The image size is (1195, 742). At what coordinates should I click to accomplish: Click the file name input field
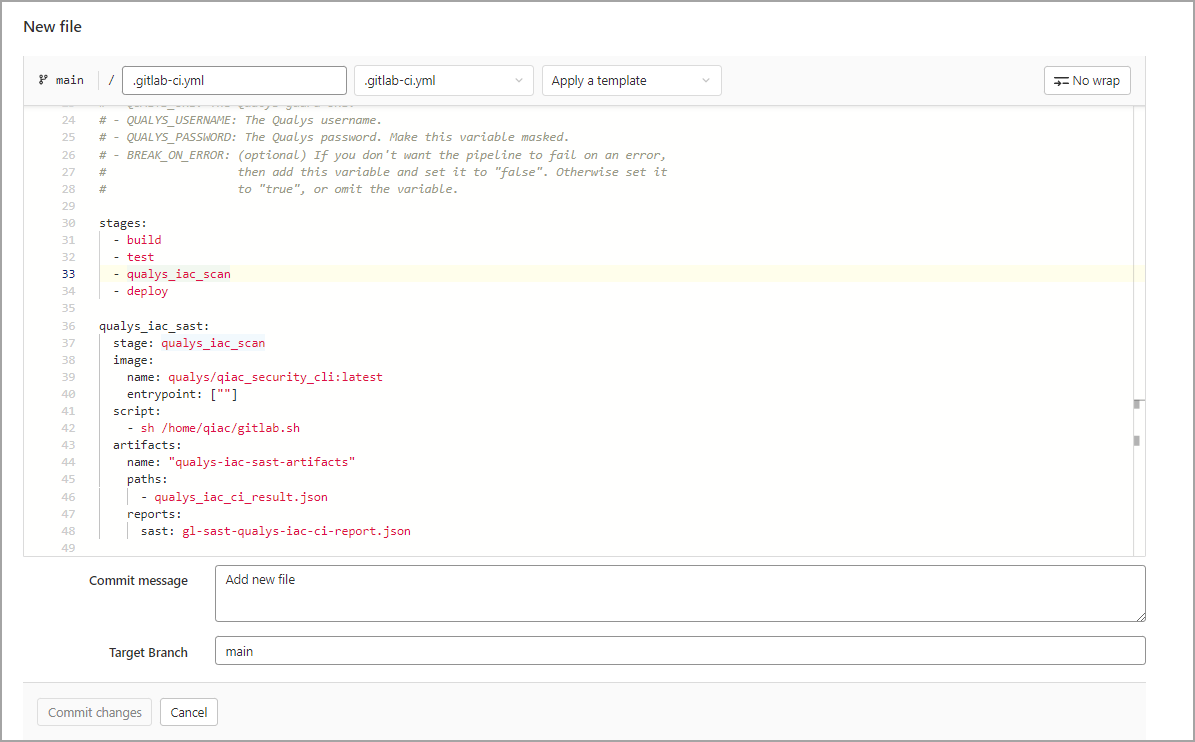234,81
